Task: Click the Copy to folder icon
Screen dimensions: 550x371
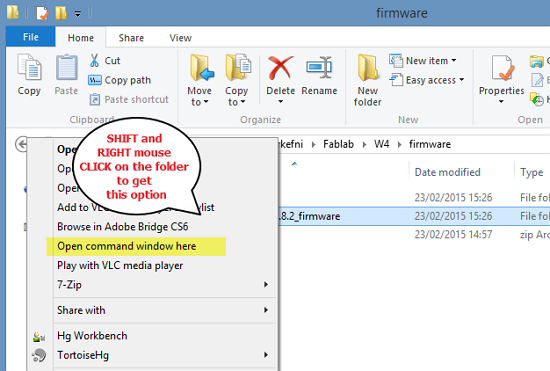Action: pos(238,67)
